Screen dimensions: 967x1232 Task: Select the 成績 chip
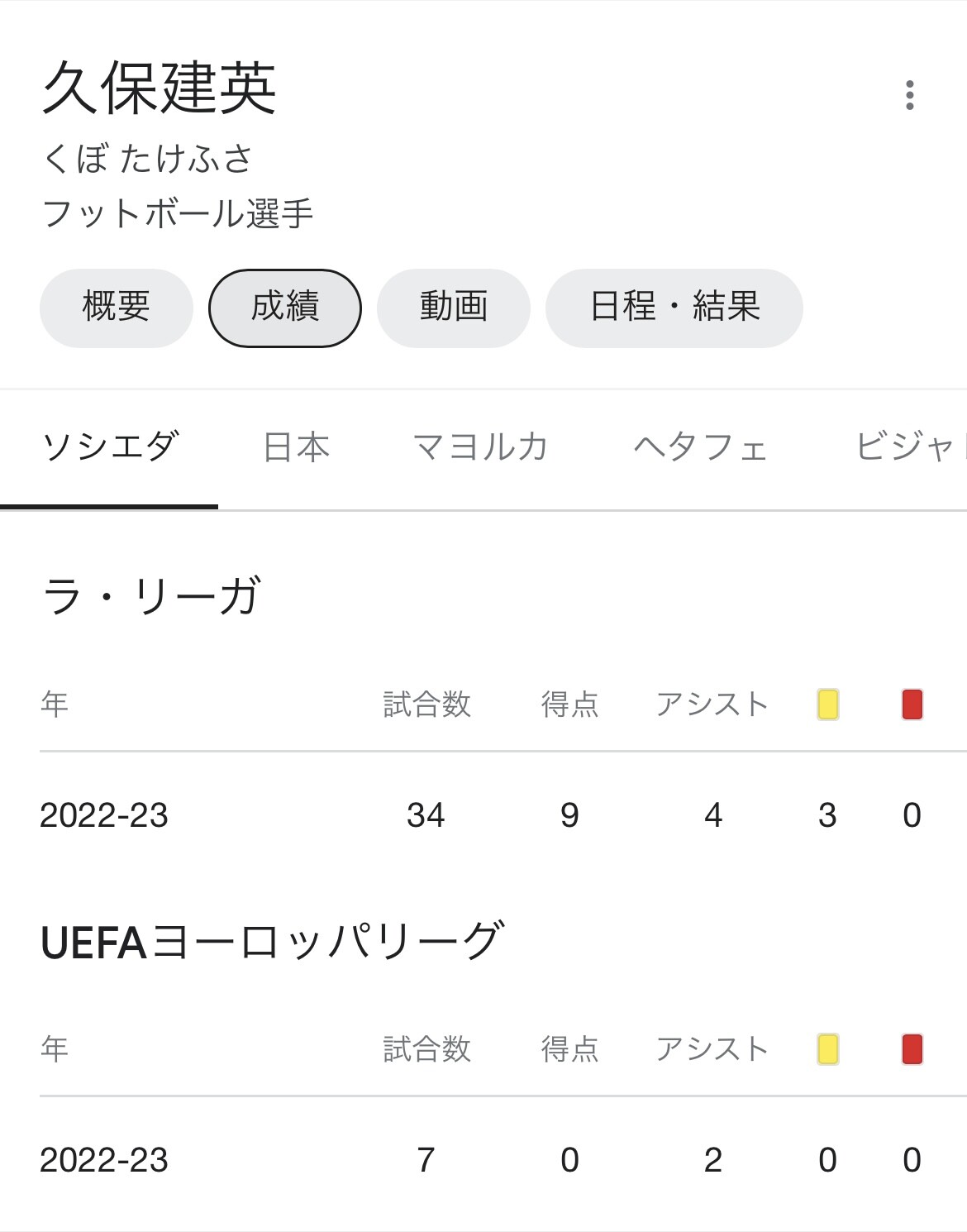[x=285, y=308]
